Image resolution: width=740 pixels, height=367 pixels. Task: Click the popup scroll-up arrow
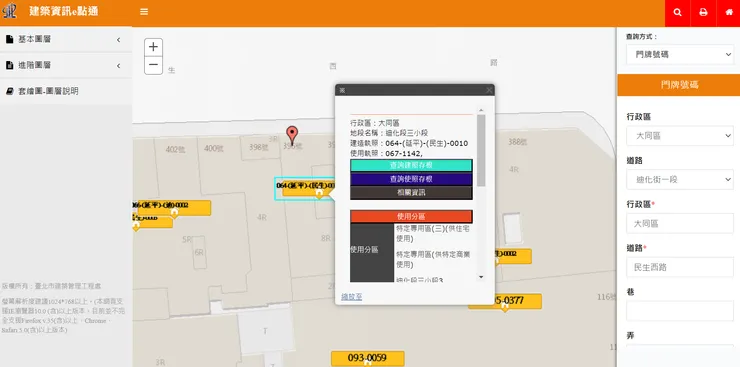[x=481, y=110]
